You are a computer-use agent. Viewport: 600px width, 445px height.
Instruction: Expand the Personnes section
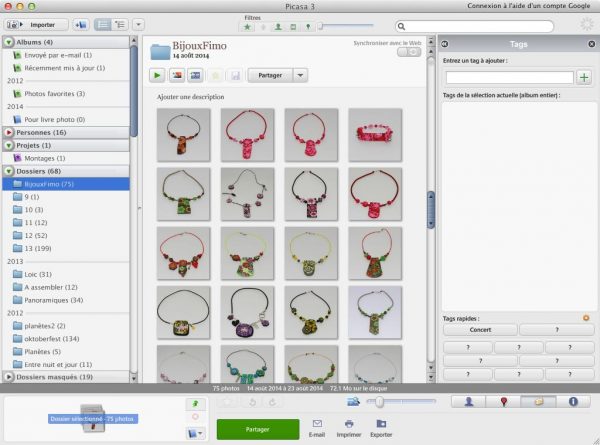[x=8, y=132]
